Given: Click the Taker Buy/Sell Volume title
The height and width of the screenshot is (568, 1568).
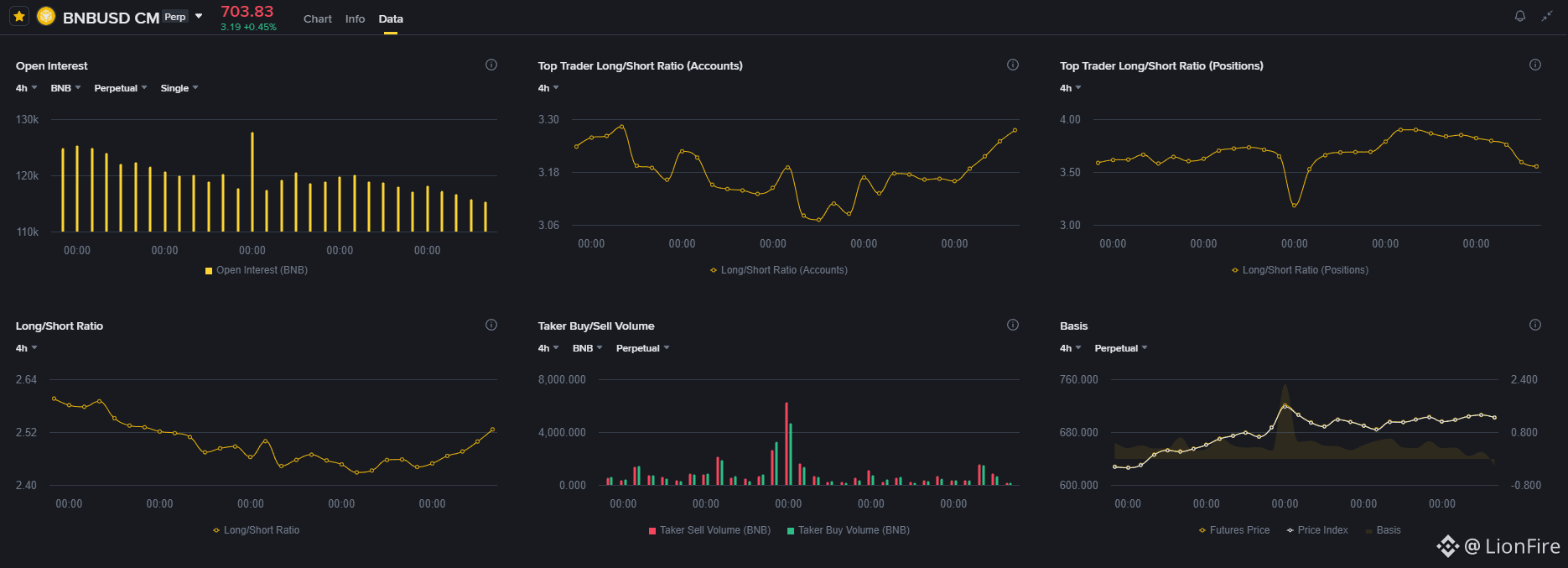Looking at the screenshot, I should pos(596,326).
